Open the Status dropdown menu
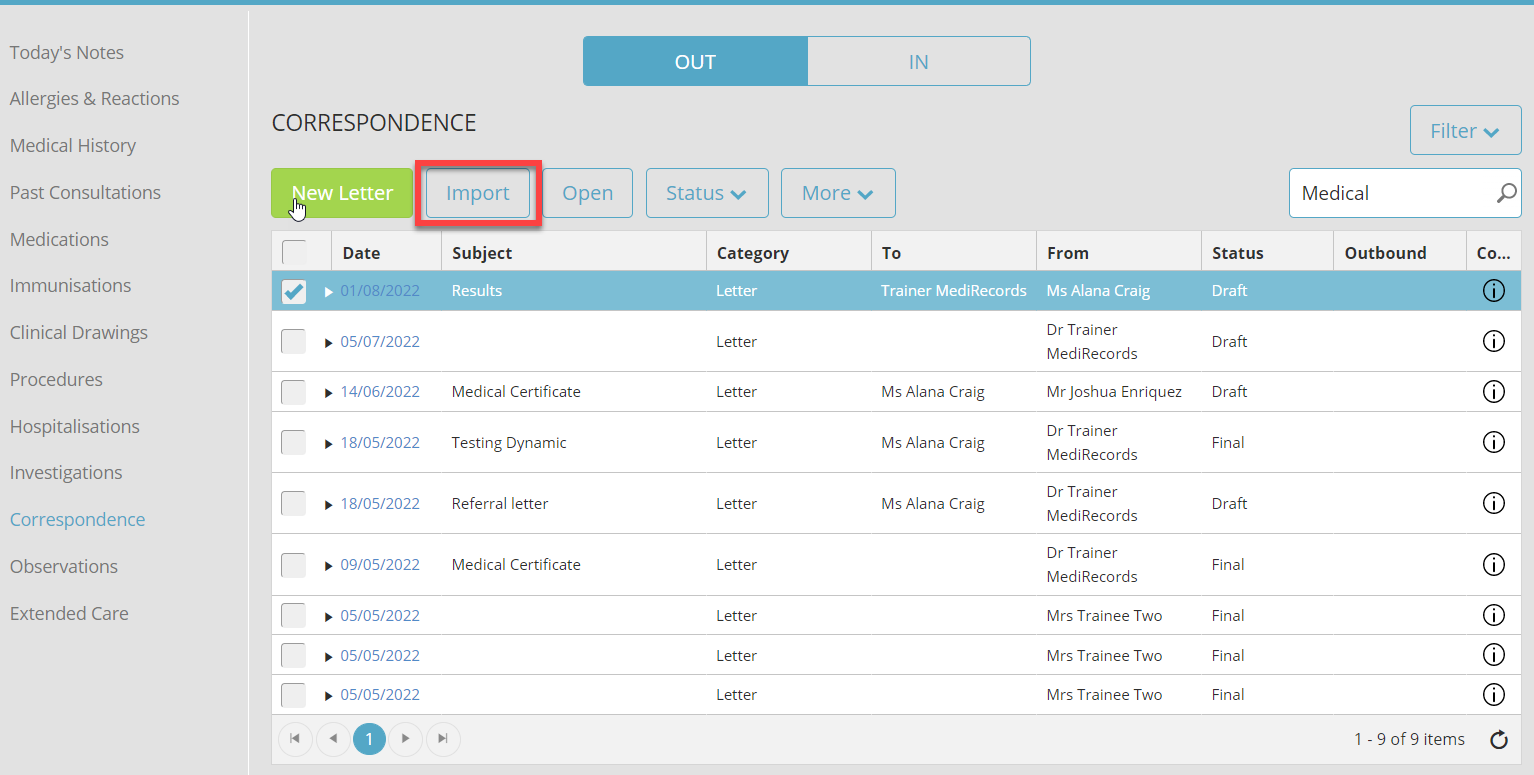The height and width of the screenshot is (775, 1534). 707,193
